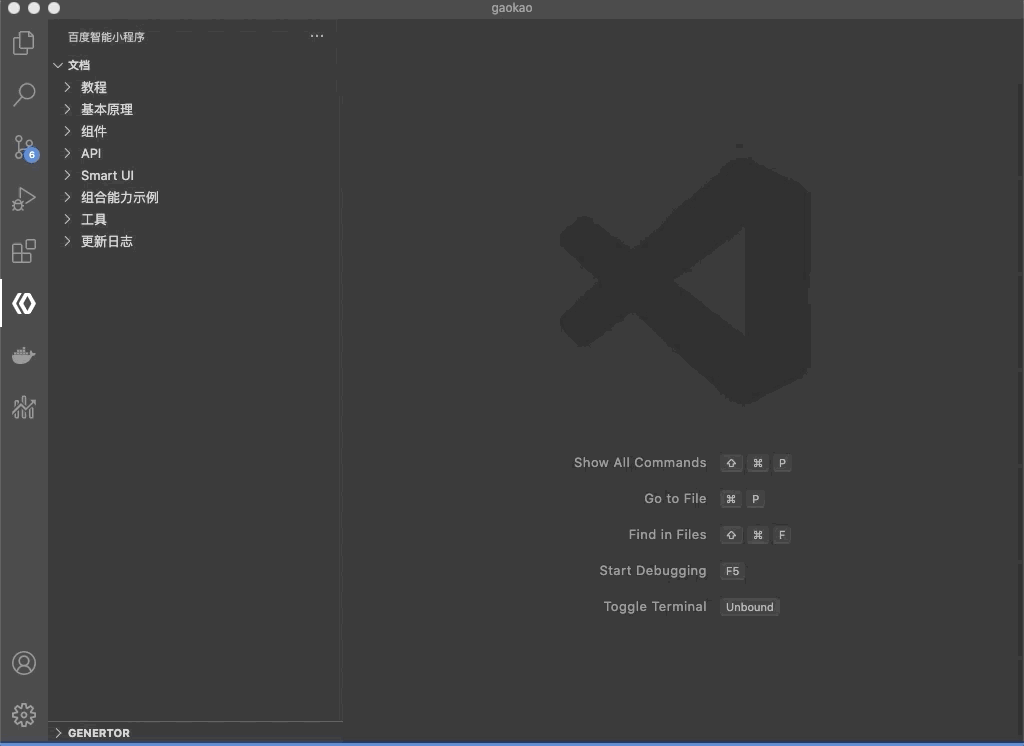This screenshot has width=1024, height=746.
Task: Expand the 基本原理 chevron
Action: pos(67,109)
